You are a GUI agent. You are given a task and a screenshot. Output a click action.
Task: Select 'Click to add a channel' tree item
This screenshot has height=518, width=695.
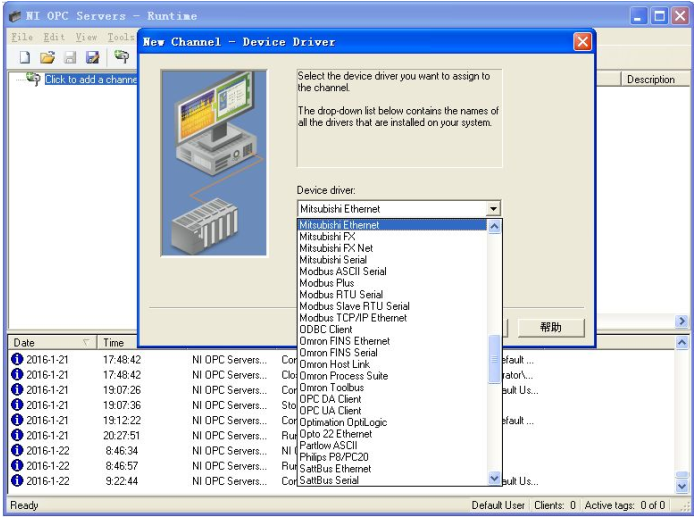point(91,79)
